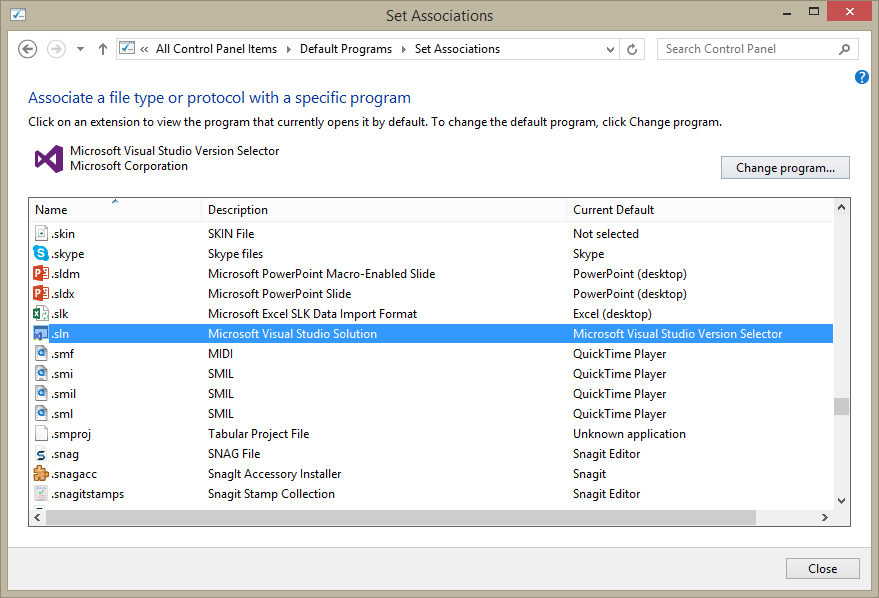Click 'Microsoft Visual Studio Solution' description
Screen dimensions: 879x598
tap(293, 334)
